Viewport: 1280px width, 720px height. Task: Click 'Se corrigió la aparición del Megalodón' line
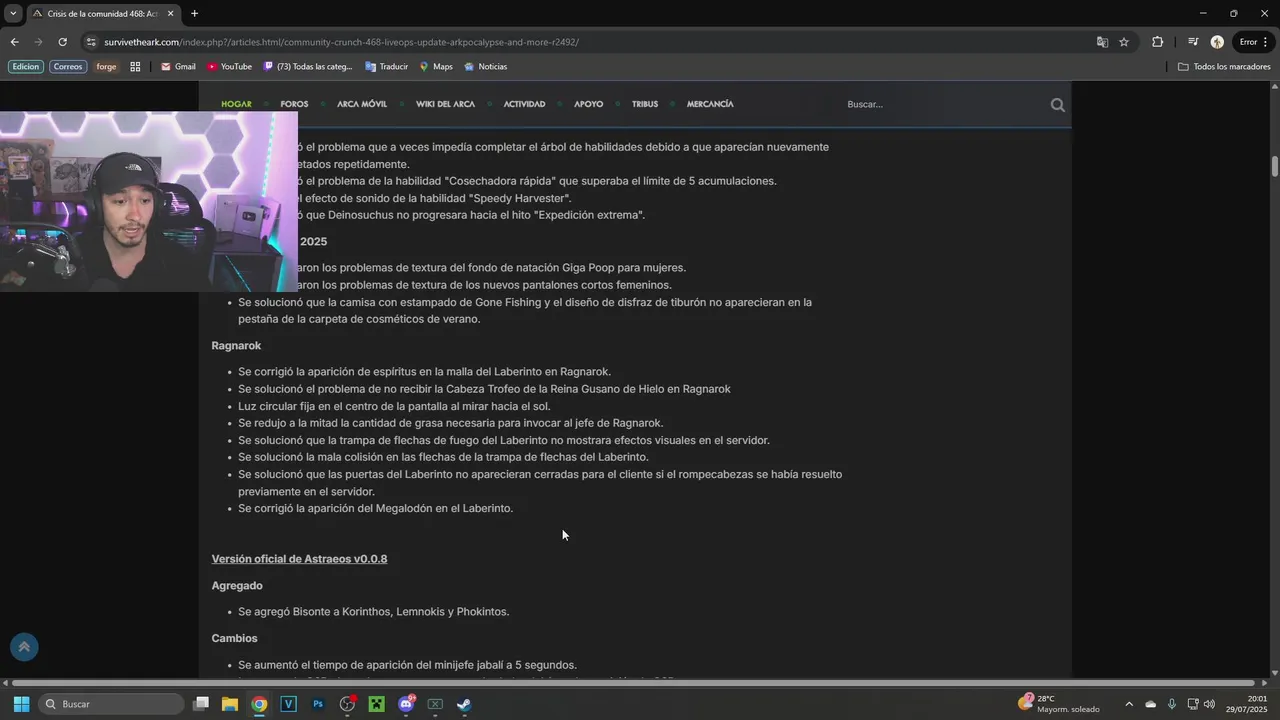[375, 509]
